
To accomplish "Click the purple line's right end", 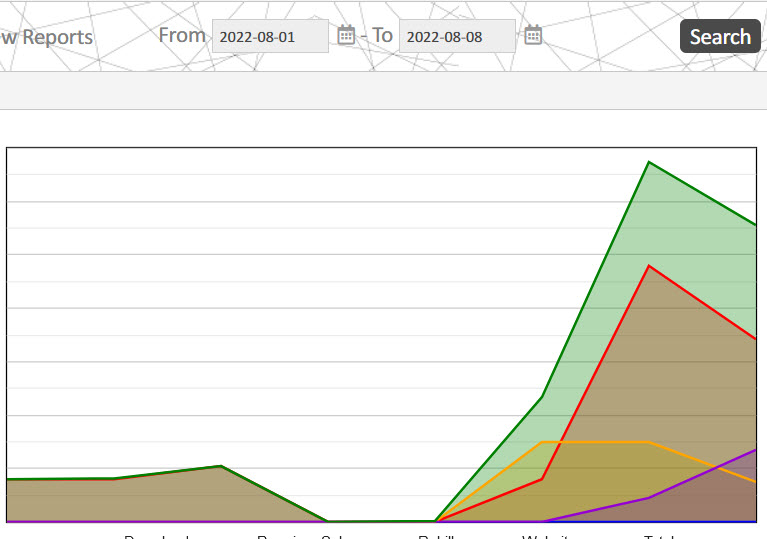I will pyautogui.click(x=753, y=451).
